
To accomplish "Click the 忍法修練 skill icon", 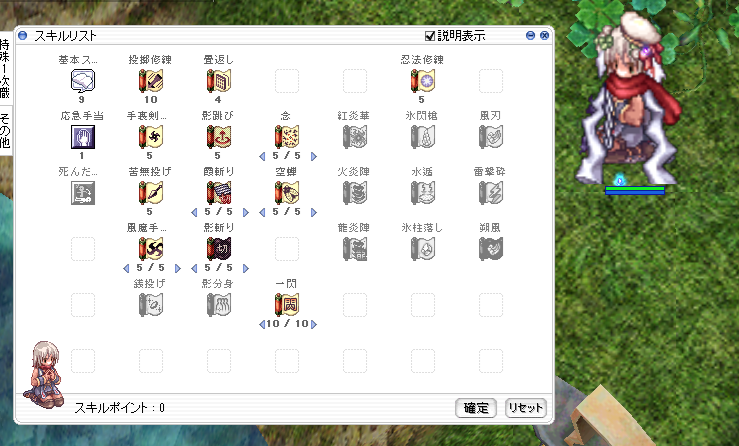I will point(422,81).
